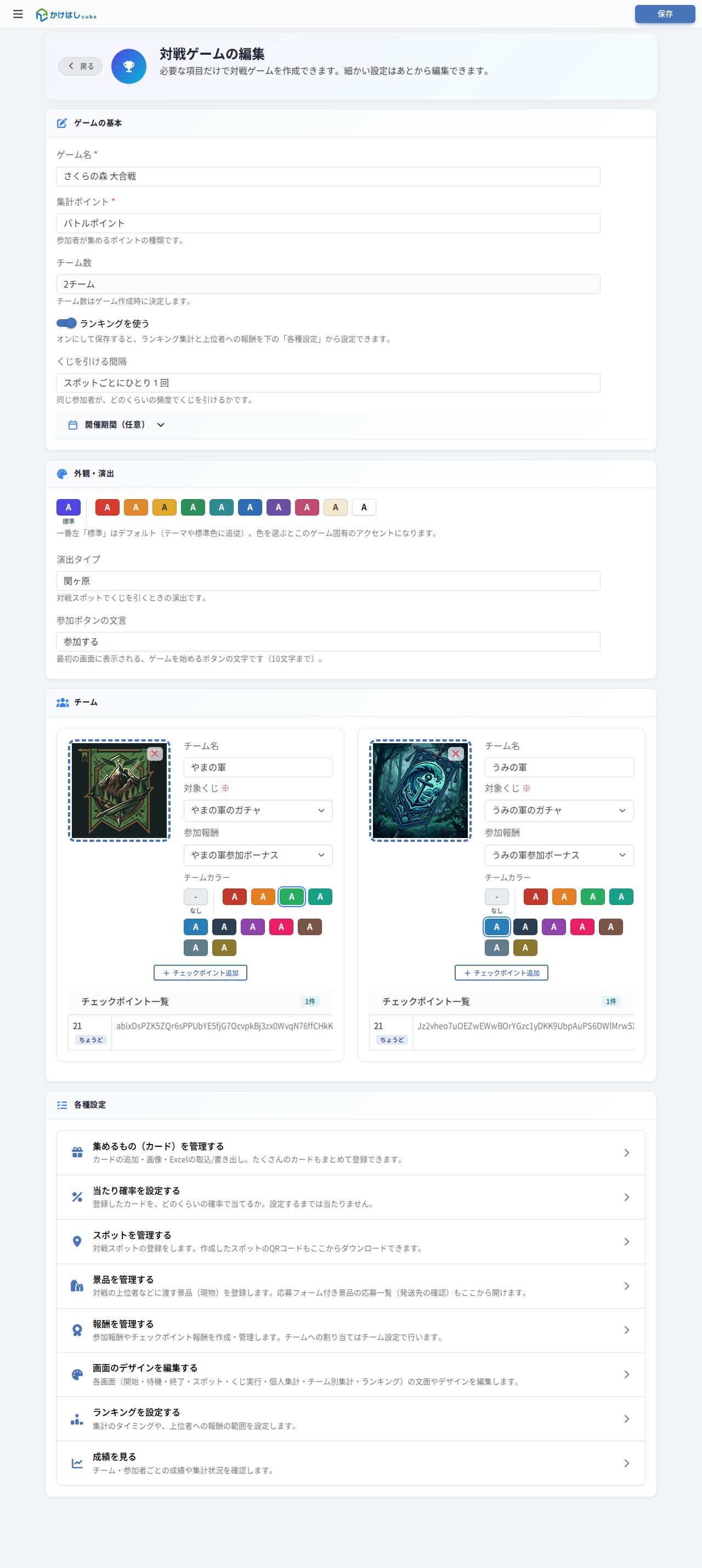The width and height of the screenshot is (702, 1568).
Task: Click chevron arrow on スポットを管理する row
Action: click(x=626, y=1241)
